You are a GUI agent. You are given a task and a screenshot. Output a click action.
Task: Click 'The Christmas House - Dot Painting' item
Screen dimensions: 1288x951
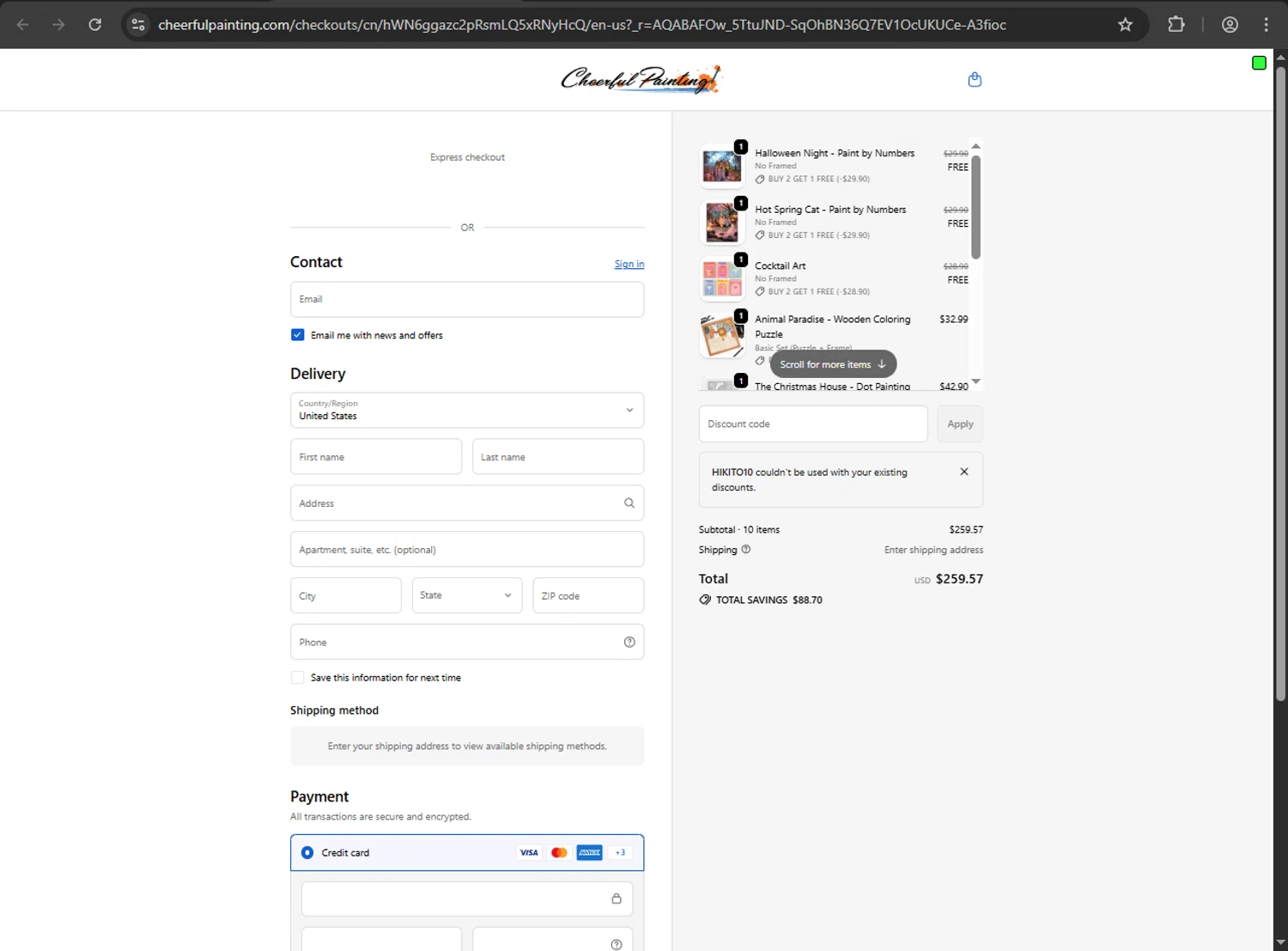pos(832,387)
